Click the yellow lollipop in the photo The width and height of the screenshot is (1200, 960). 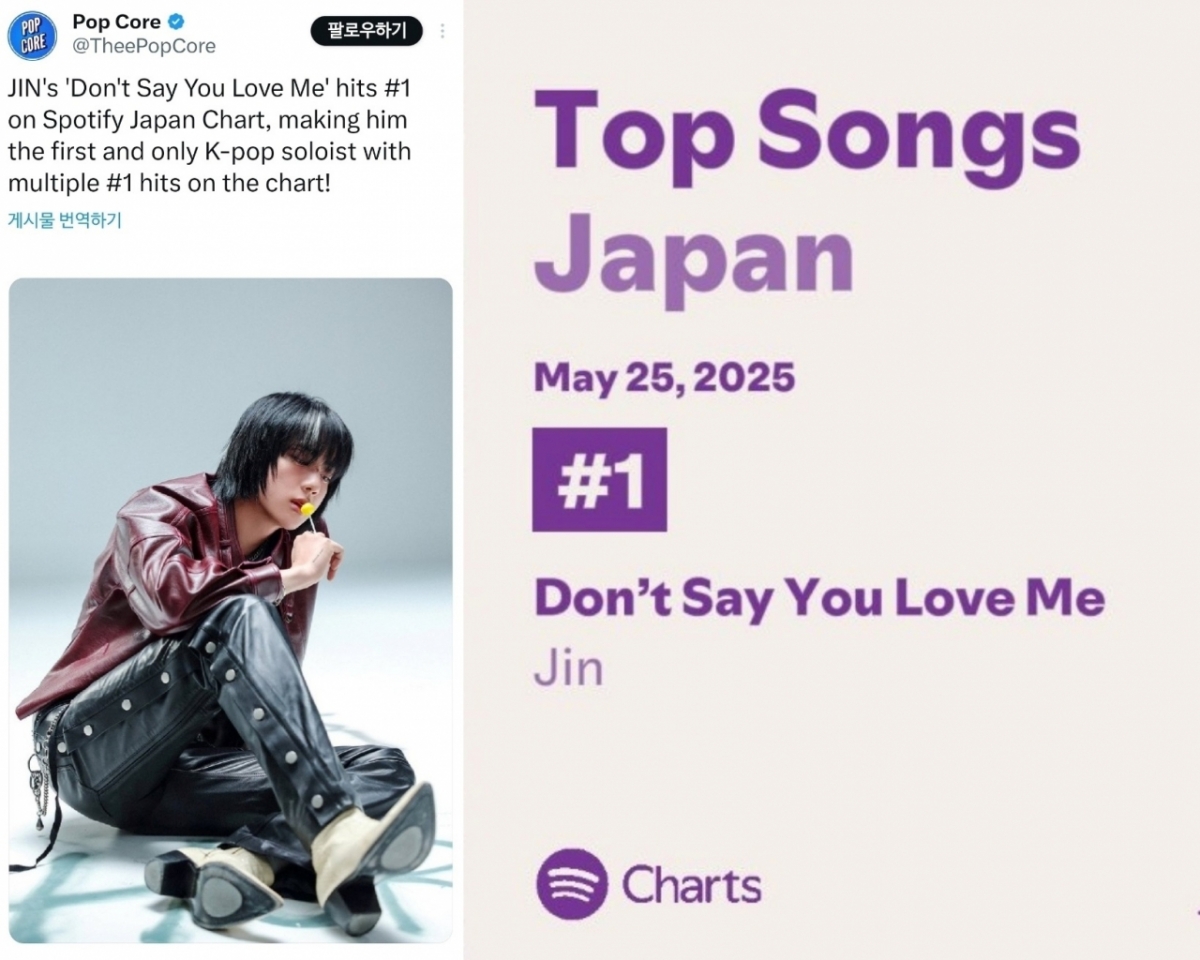308,510
